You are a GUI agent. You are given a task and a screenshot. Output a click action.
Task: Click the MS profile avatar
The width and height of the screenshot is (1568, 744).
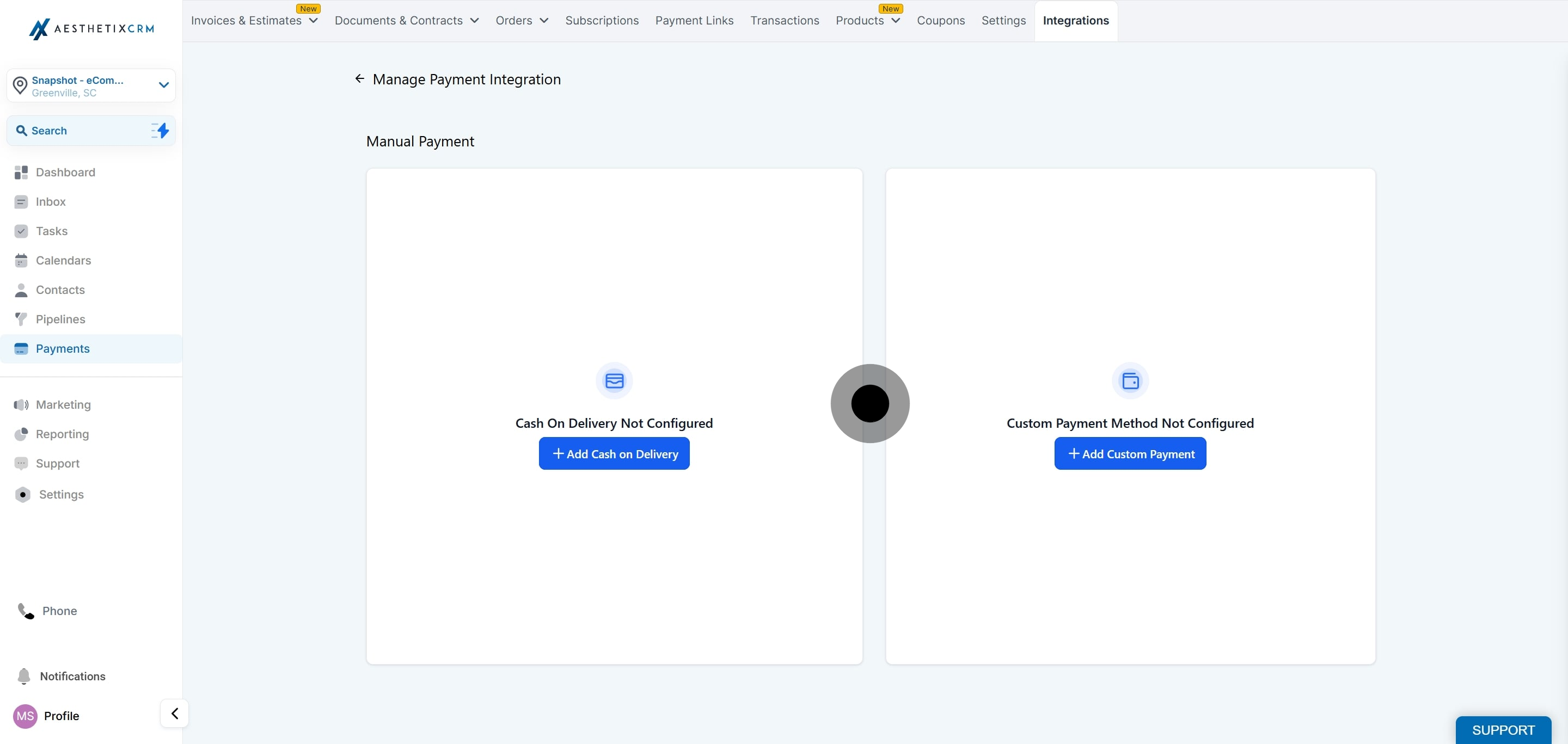point(25,716)
